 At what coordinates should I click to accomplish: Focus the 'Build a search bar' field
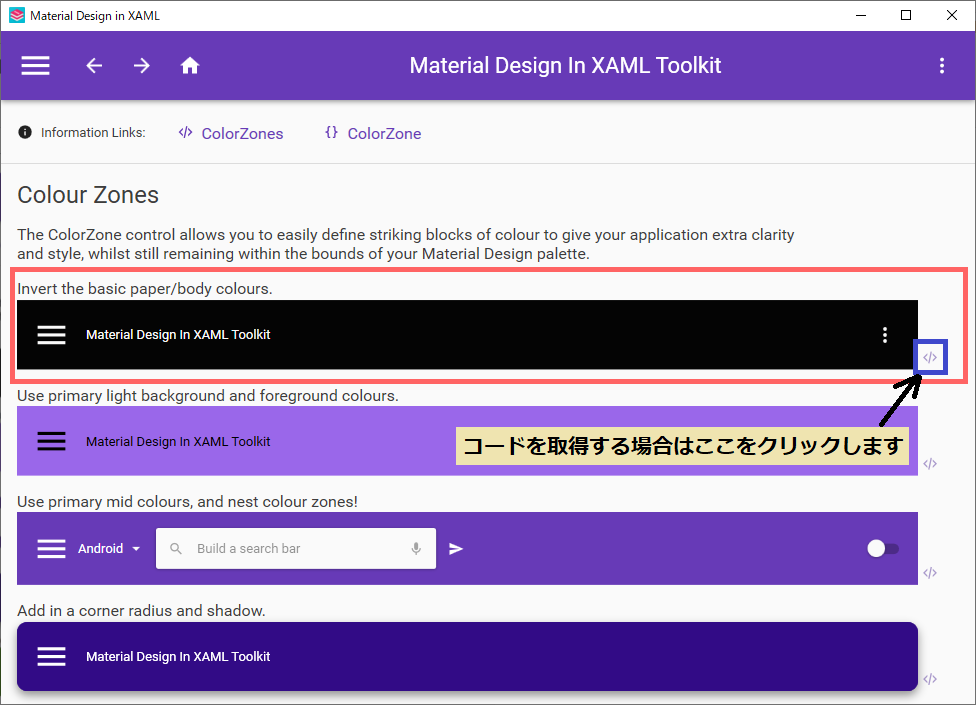click(296, 548)
